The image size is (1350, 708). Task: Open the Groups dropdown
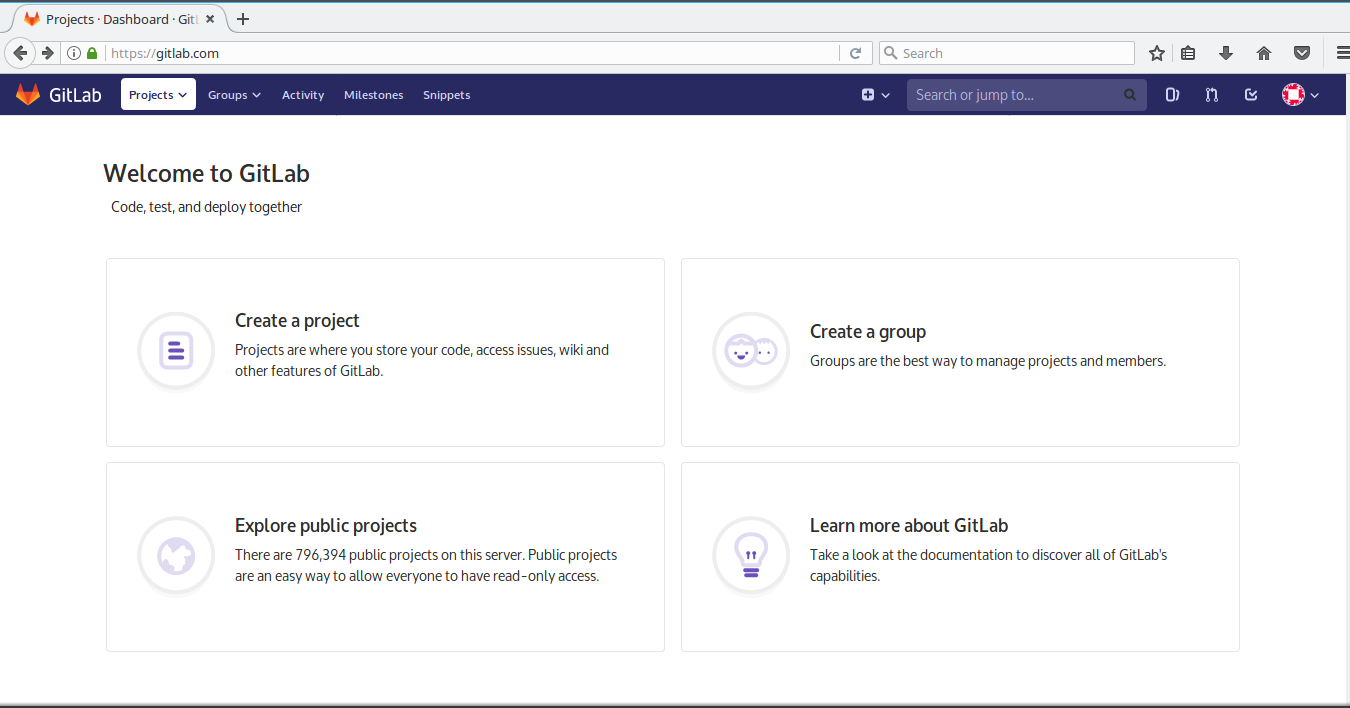[234, 94]
